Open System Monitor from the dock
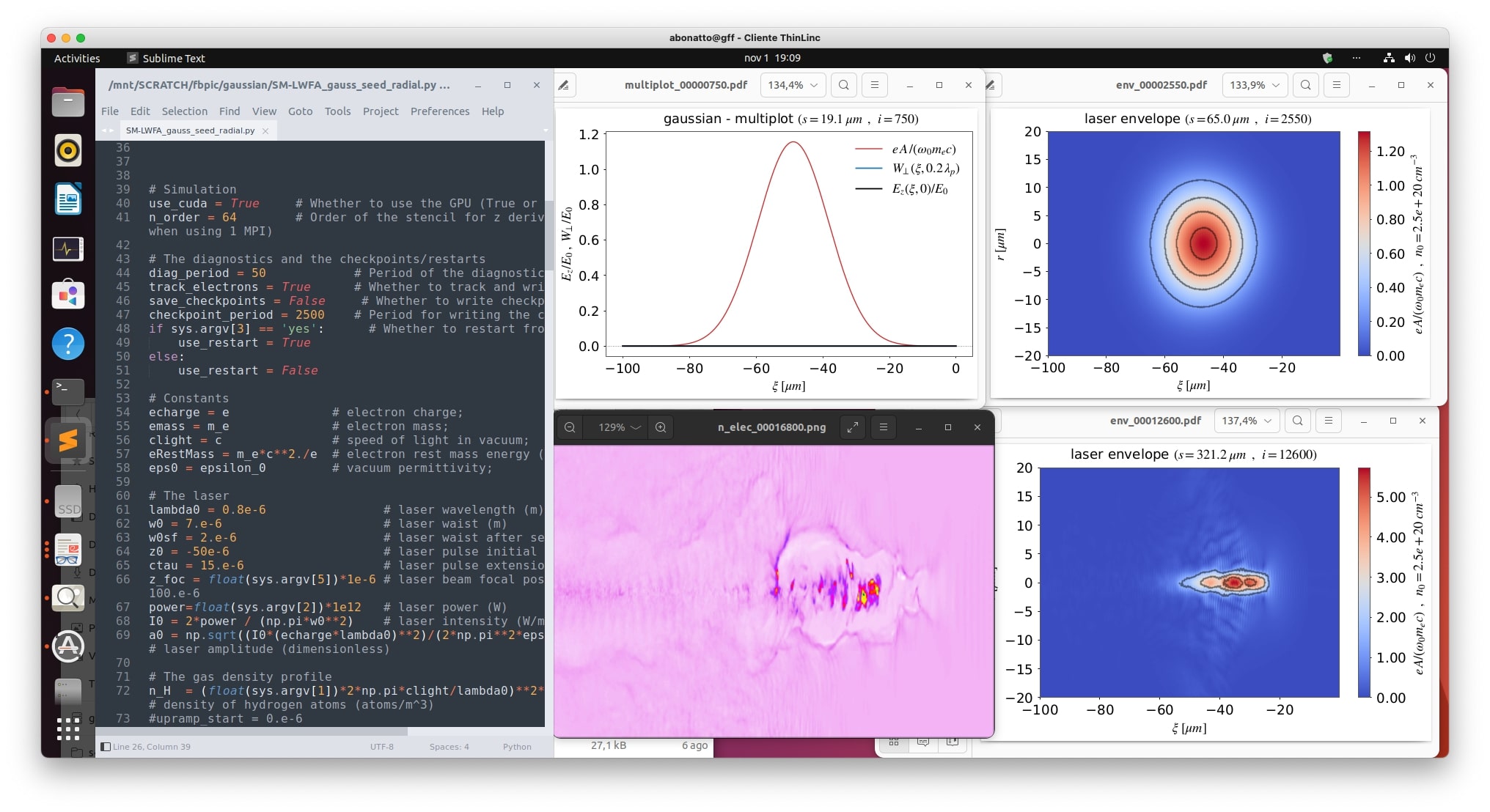The image size is (1490, 812). 68,248
